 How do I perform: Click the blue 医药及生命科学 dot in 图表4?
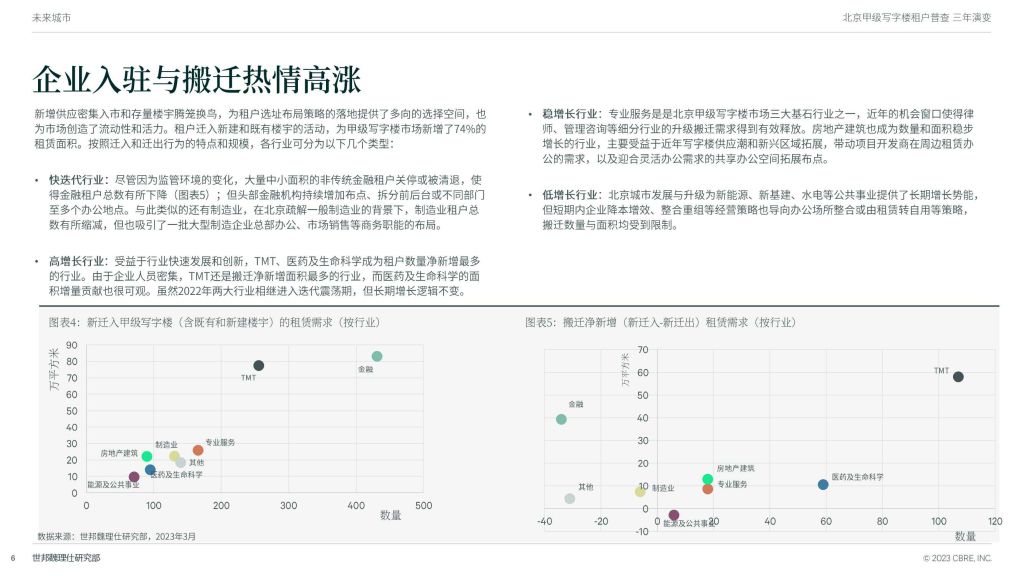click(x=150, y=470)
